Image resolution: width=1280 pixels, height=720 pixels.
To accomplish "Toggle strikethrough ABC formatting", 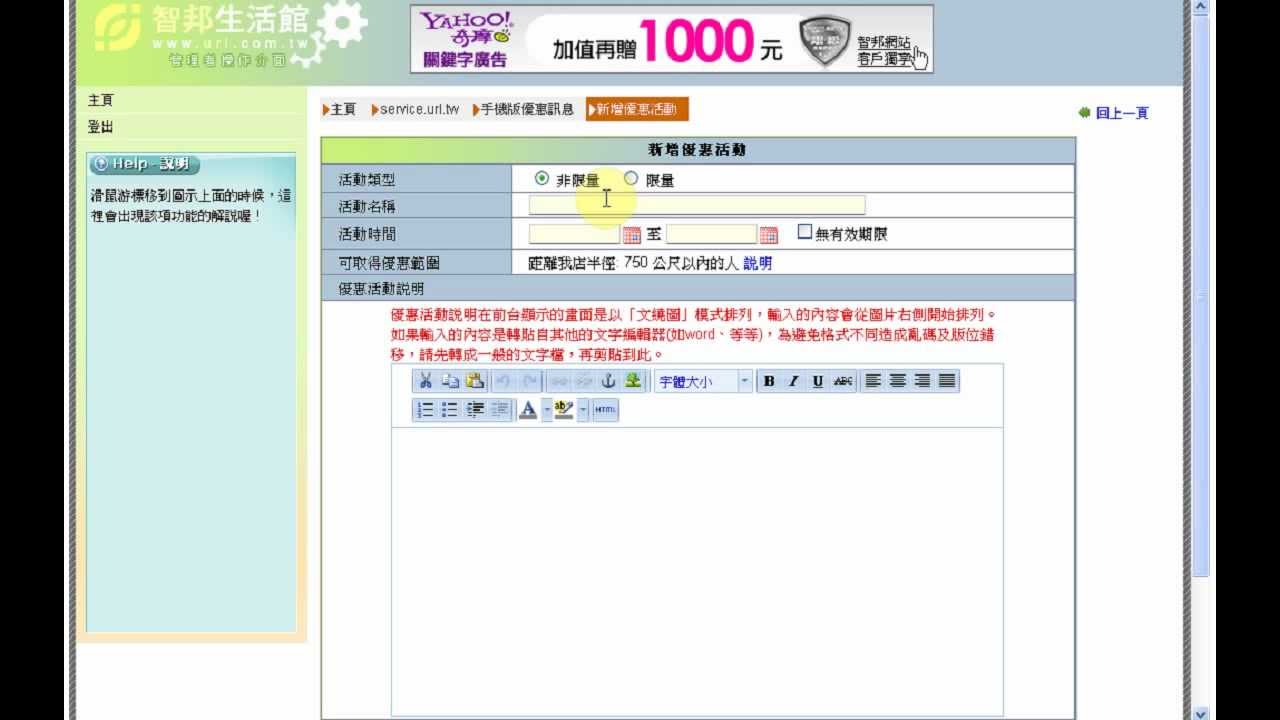I will tap(844, 381).
